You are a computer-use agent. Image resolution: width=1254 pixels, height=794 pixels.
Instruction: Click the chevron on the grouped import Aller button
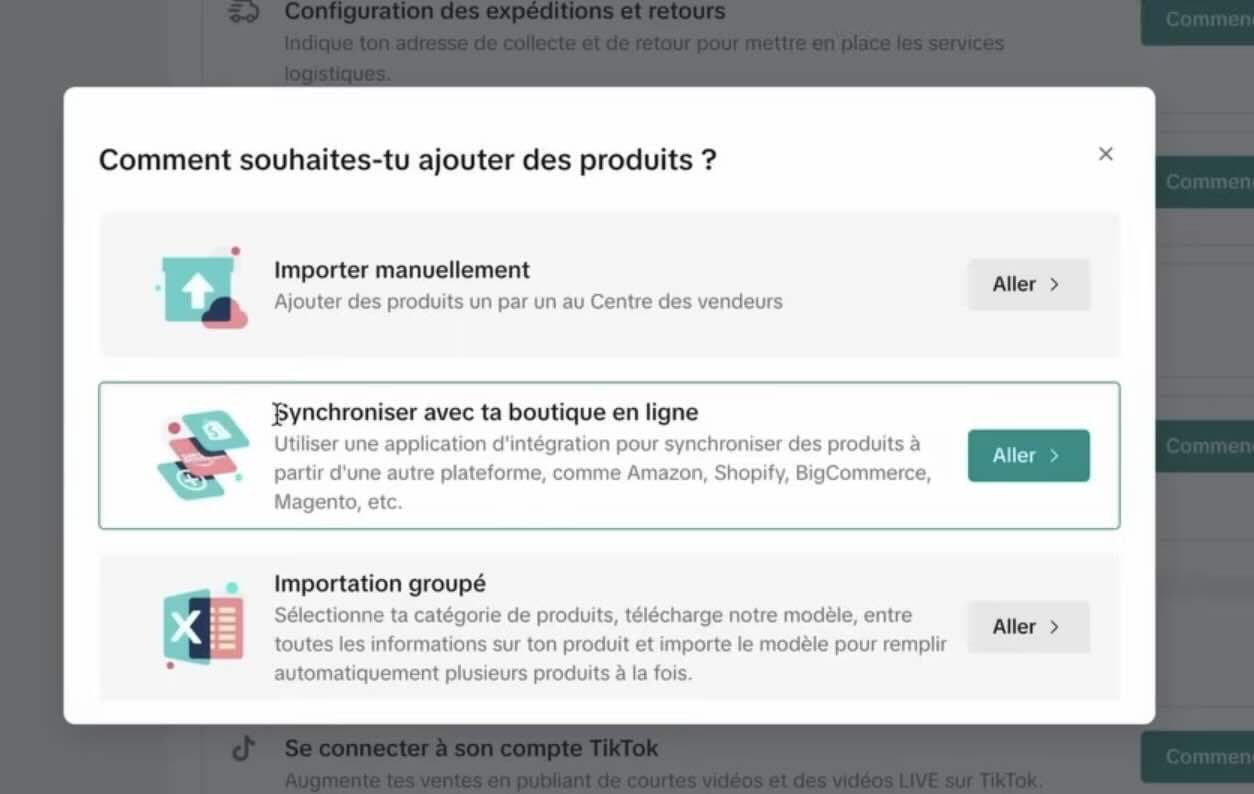pyautogui.click(x=1054, y=627)
